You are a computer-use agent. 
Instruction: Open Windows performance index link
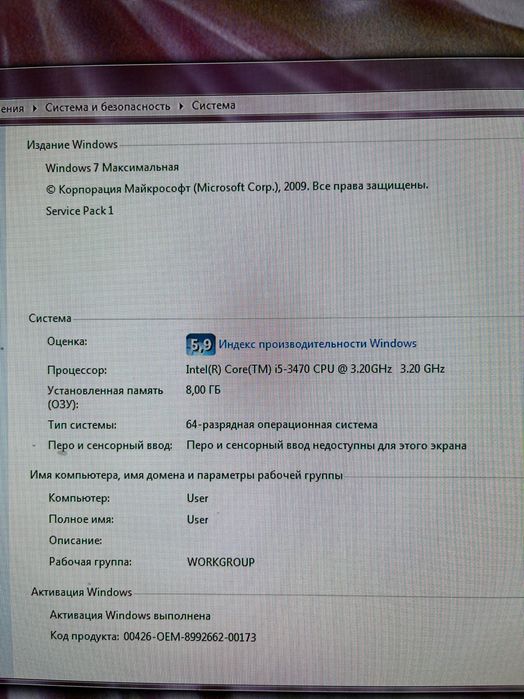(318, 344)
